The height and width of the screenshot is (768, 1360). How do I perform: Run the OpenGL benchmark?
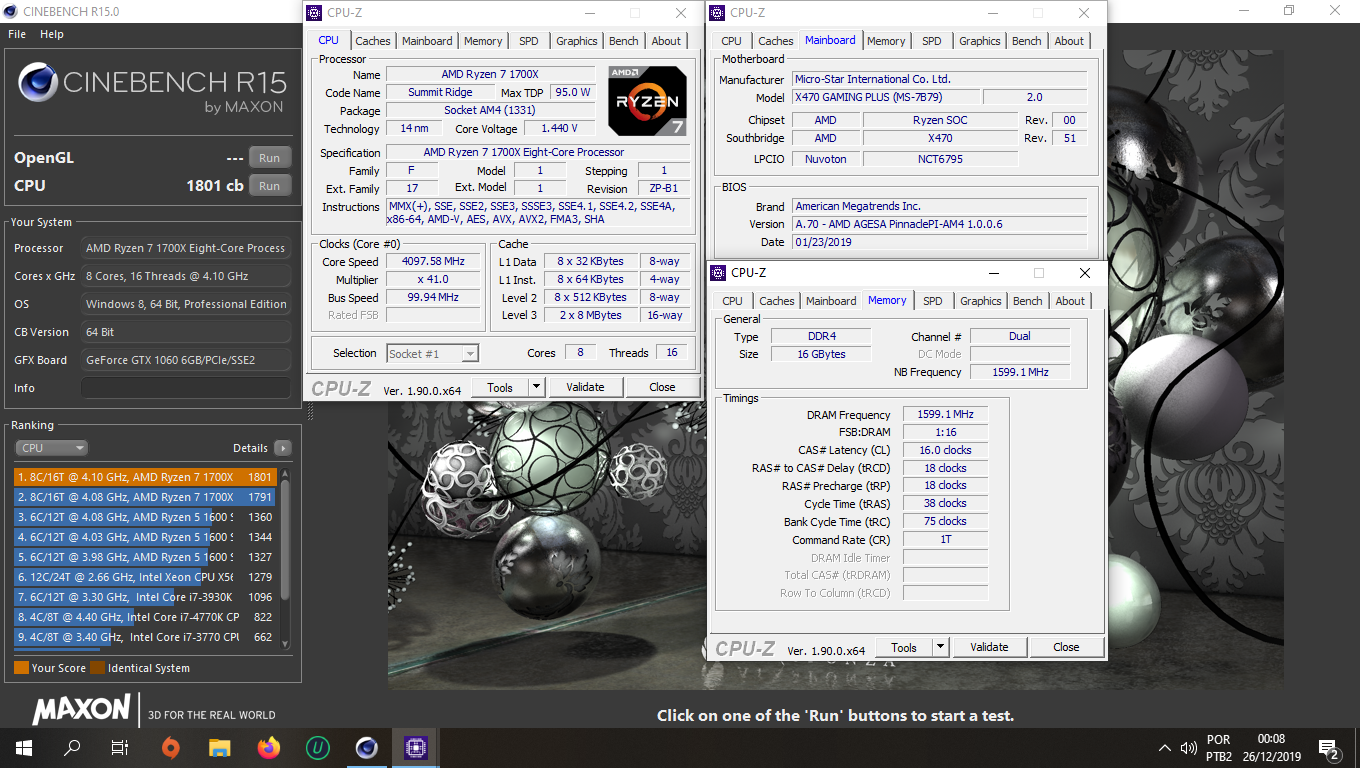270,158
